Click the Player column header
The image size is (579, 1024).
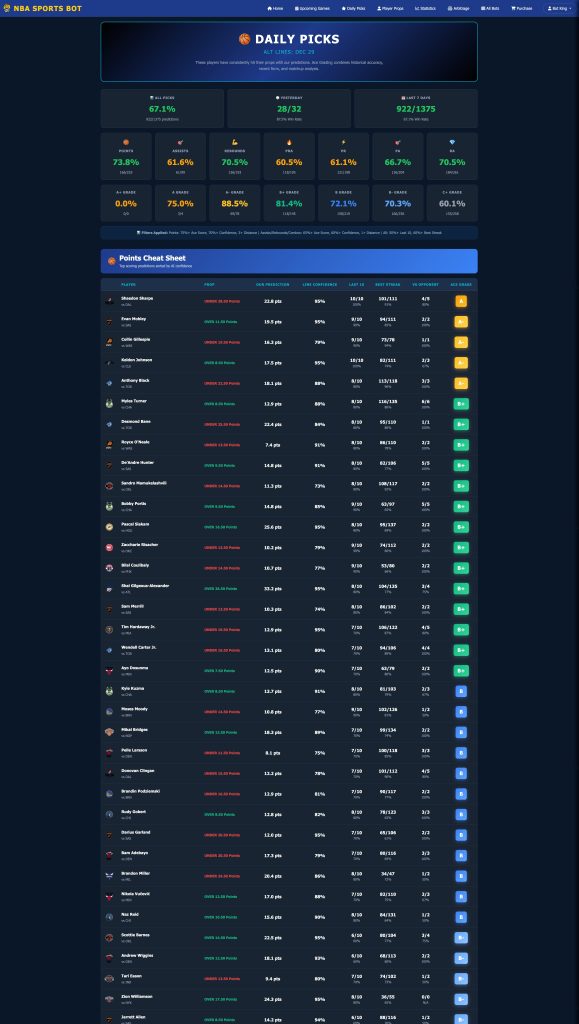(128, 285)
